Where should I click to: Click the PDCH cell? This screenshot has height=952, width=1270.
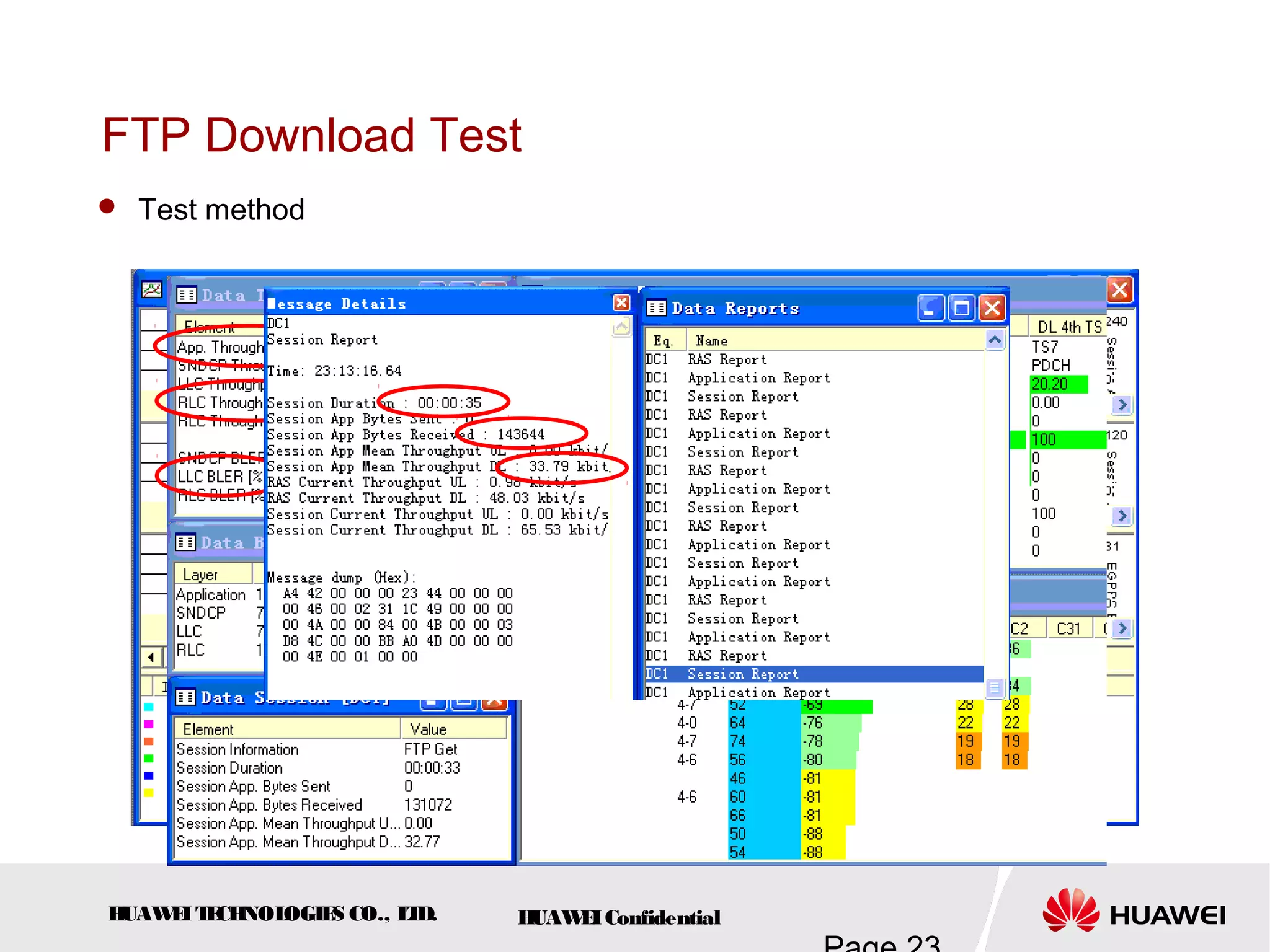[1051, 366]
